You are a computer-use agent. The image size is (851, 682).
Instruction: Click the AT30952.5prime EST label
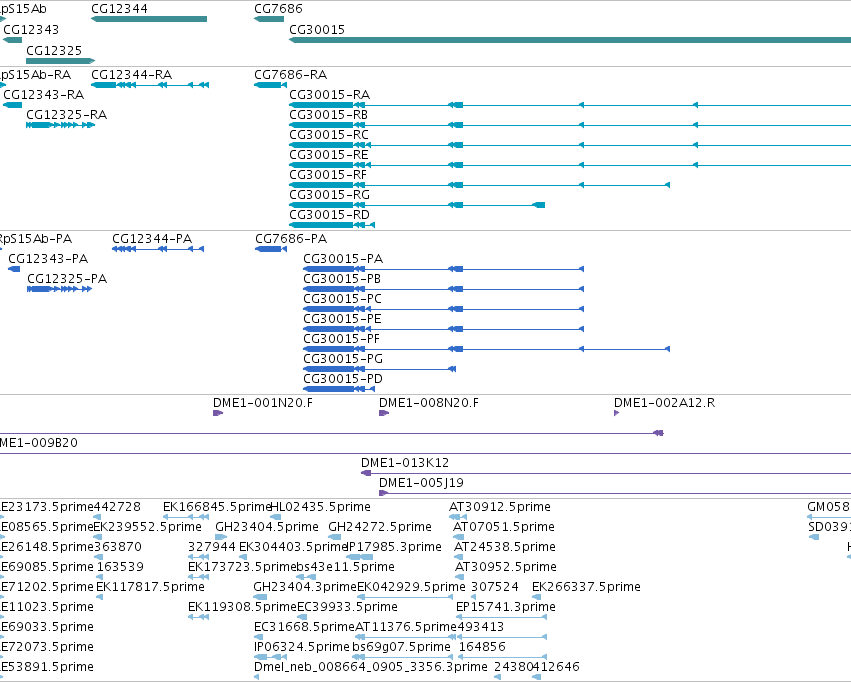[505, 568]
